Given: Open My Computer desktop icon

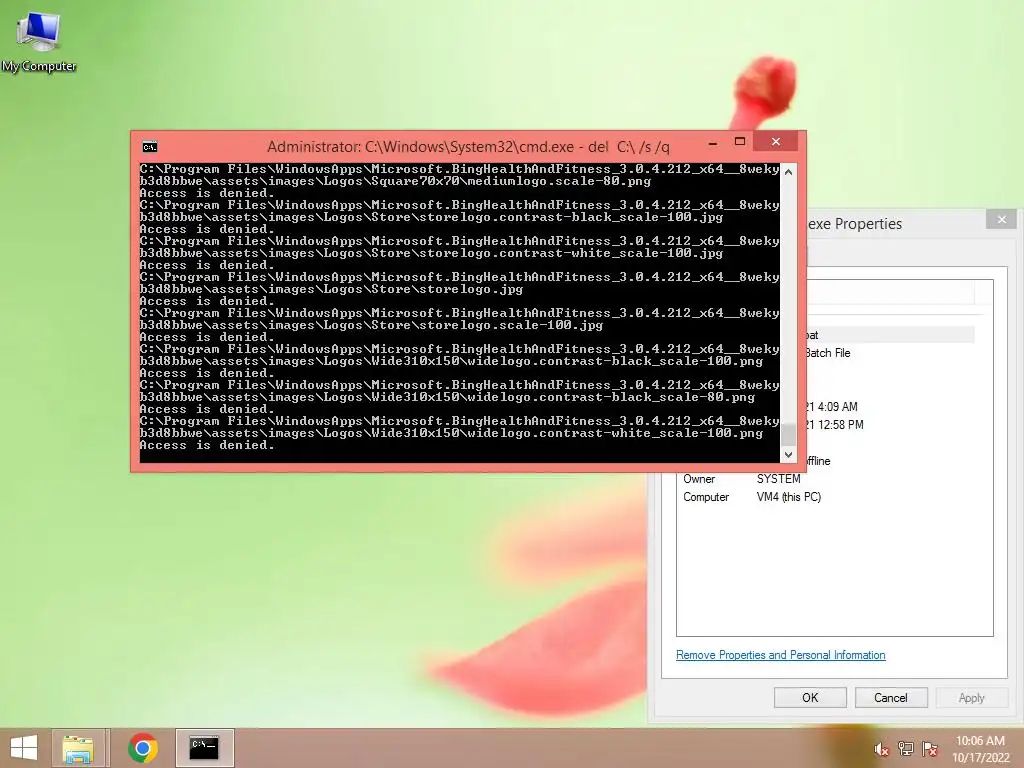Looking at the screenshot, I should click(x=39, y=42).
